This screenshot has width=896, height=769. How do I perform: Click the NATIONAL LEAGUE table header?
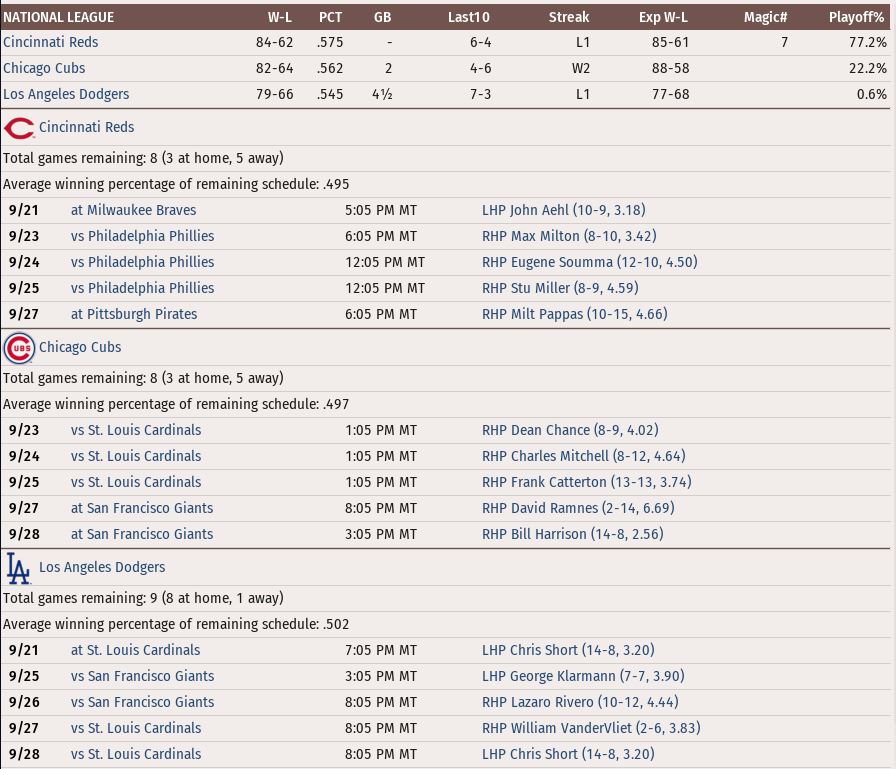coord(58,17)
